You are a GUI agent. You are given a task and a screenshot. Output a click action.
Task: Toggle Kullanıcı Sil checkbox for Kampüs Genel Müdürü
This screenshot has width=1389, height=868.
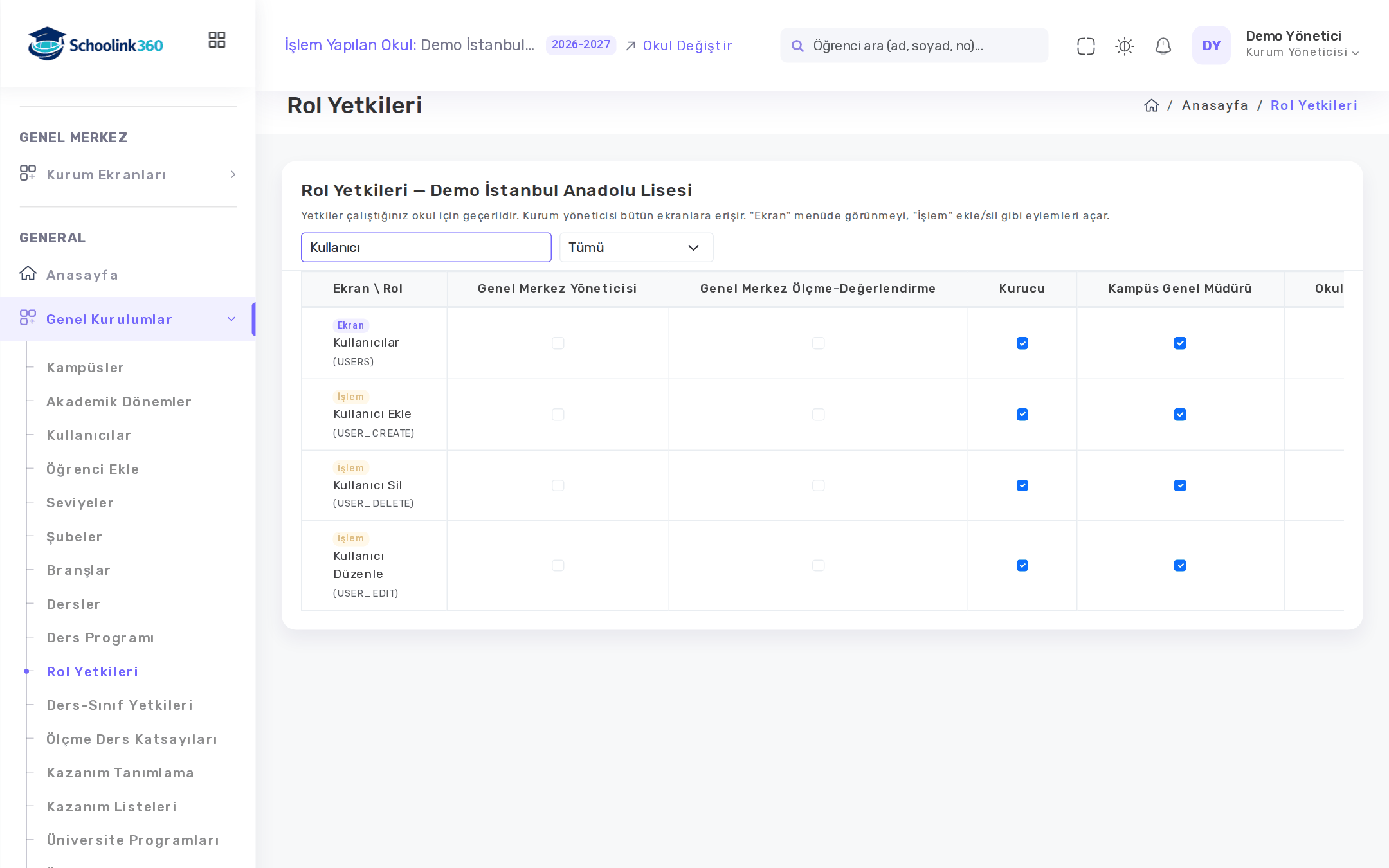pyautogui.click(x=1179, y=485)
